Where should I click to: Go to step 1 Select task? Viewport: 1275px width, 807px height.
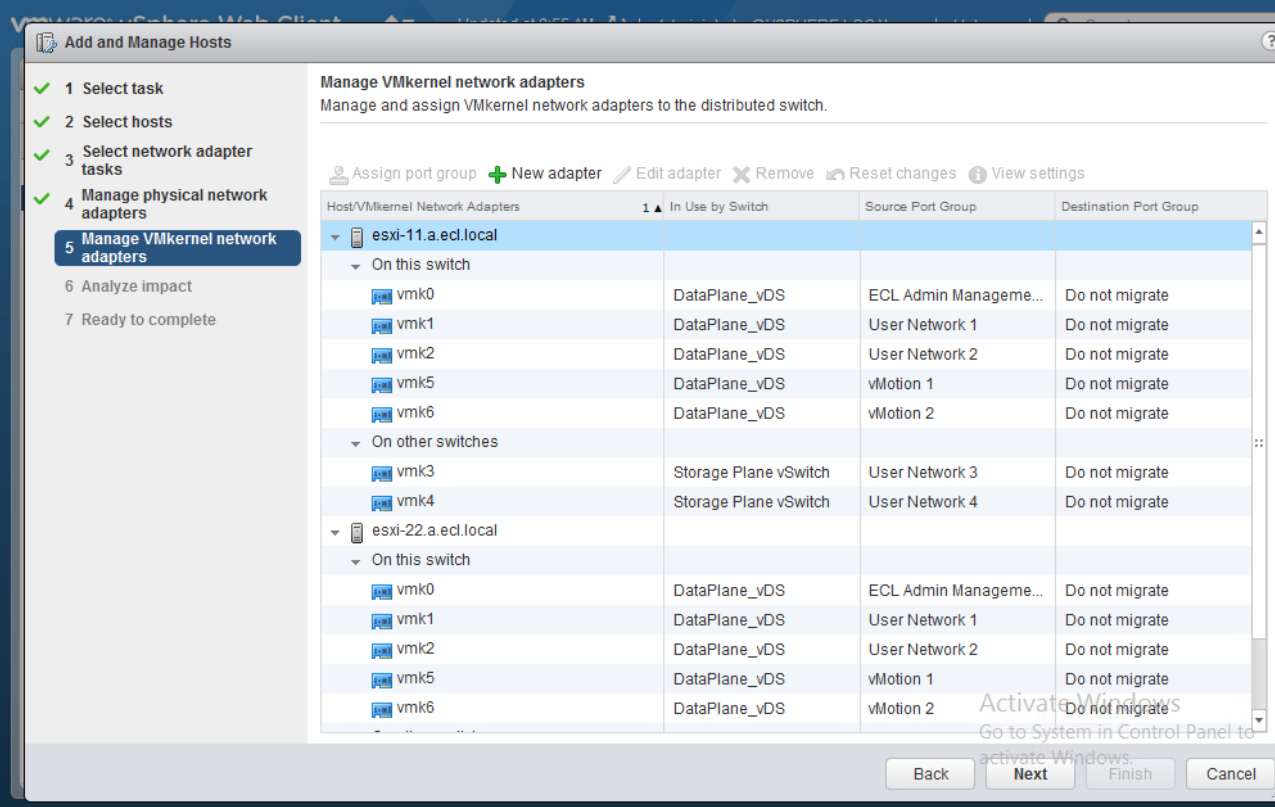pos(122,88)
